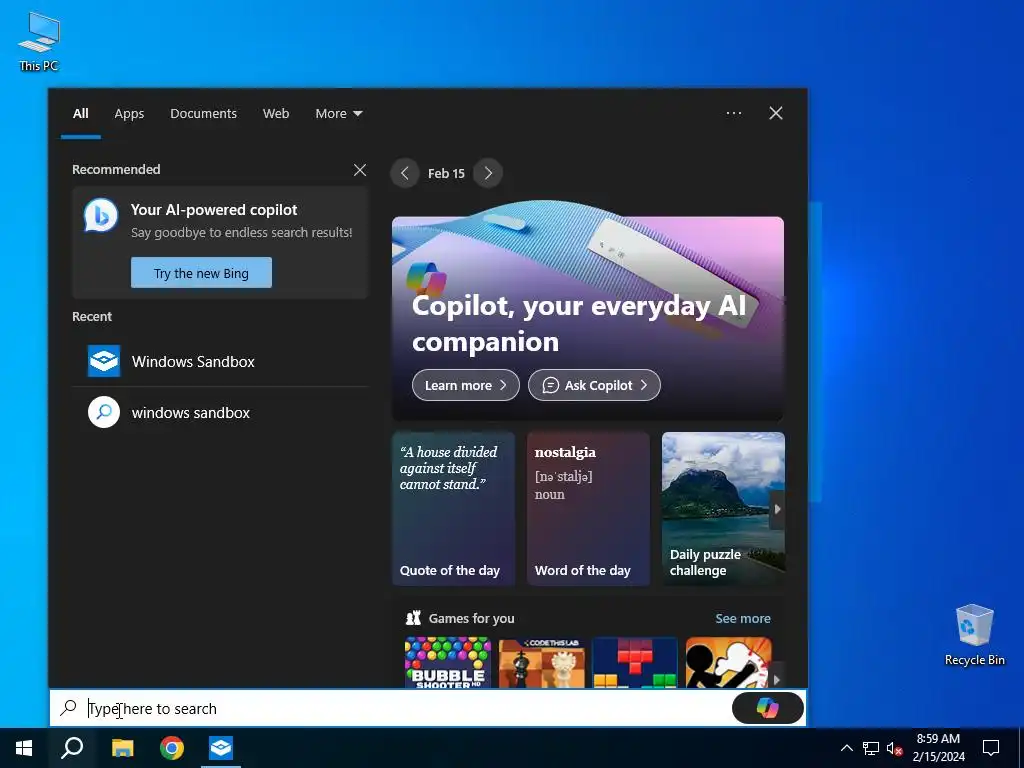The width and height of the screenshot is (1024, 768).
Task: Advance the daily cards carousel arrow
Action: click(777, 509)
